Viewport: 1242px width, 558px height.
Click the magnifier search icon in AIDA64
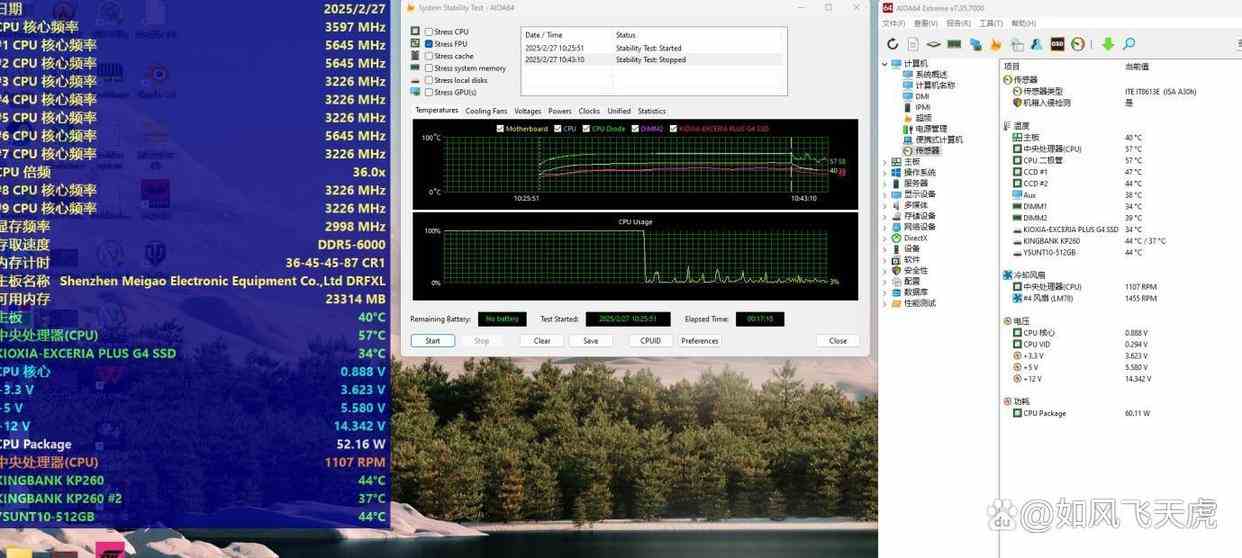click(x=1129, y=44)
